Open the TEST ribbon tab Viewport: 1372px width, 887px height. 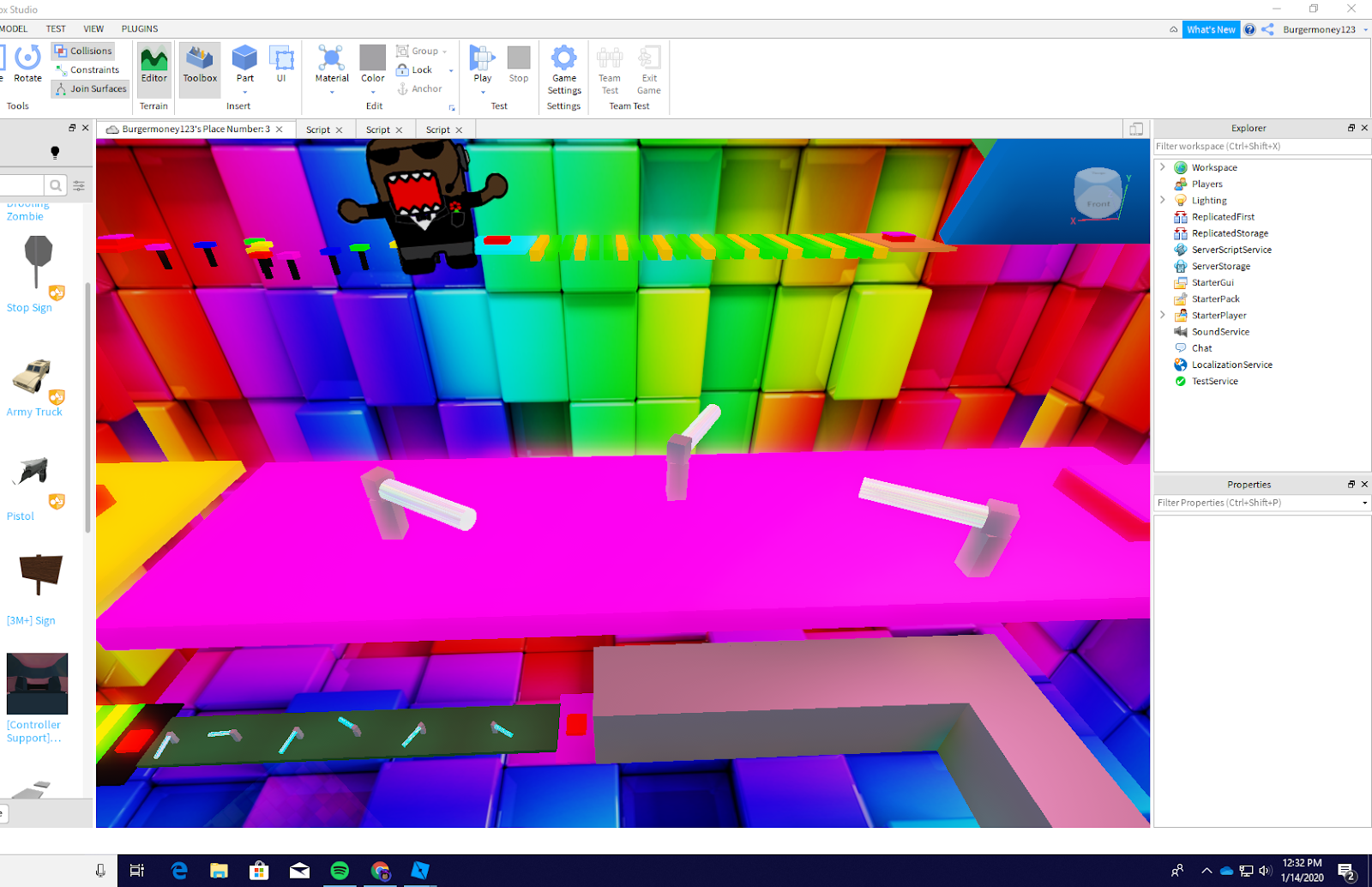pyautogui.click(x=56, y=29)
